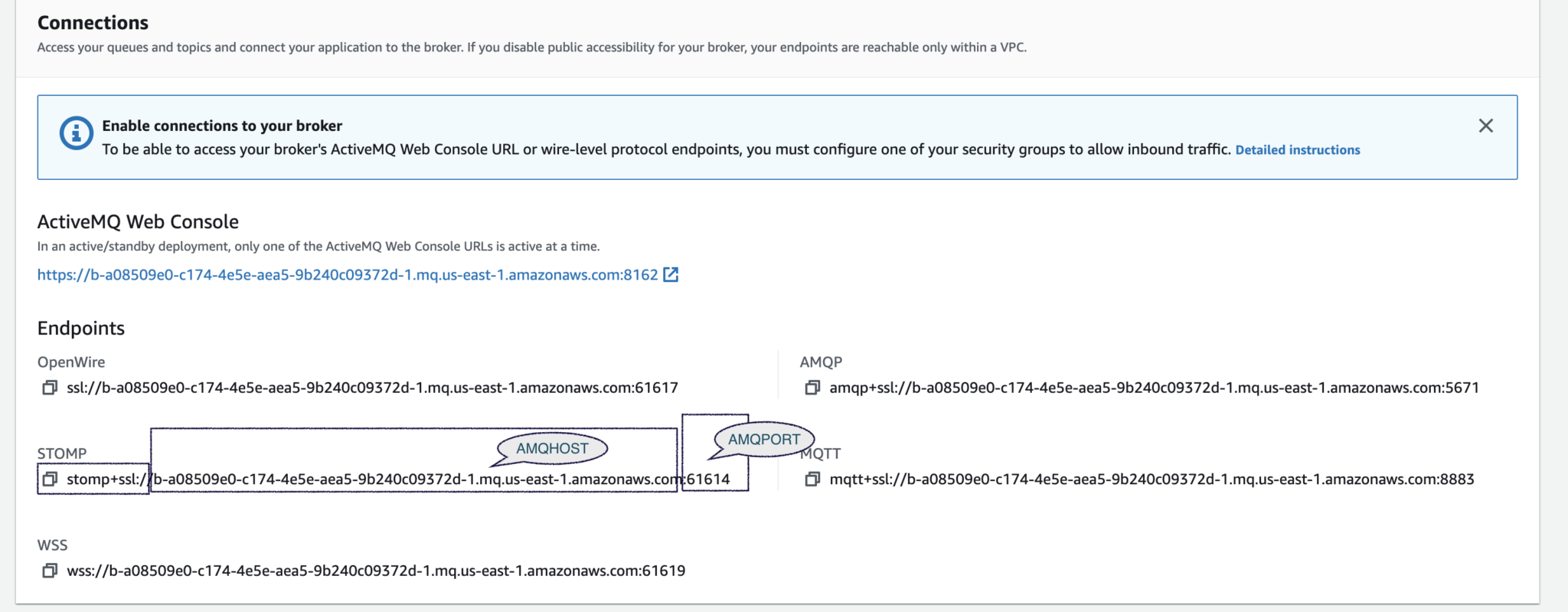Click the info icon in the banner
Image resolution: width=1568 pixels, height=612 pixels.
[74, 133]
